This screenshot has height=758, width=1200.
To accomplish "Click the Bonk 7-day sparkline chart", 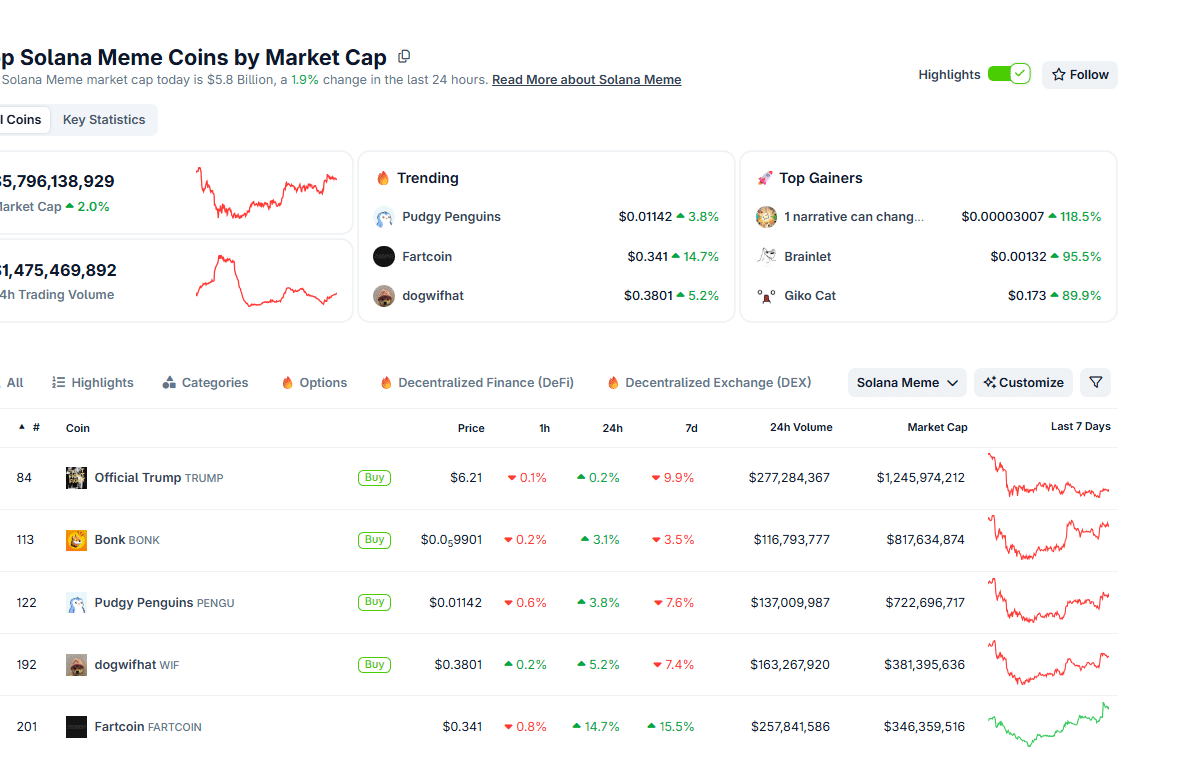I will pyautogui.click(x=1048, y=539).
